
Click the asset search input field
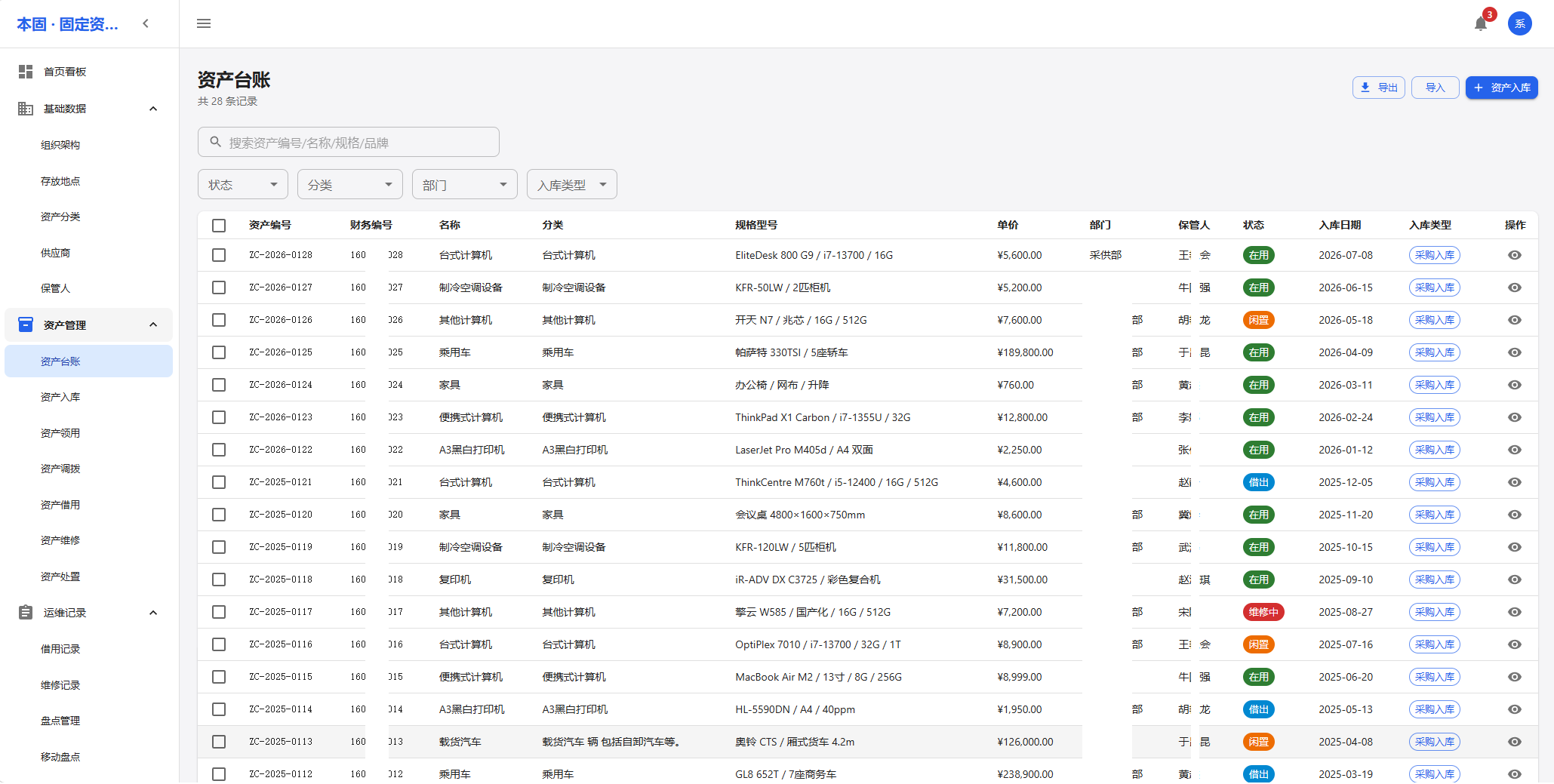tap(349, 142)
